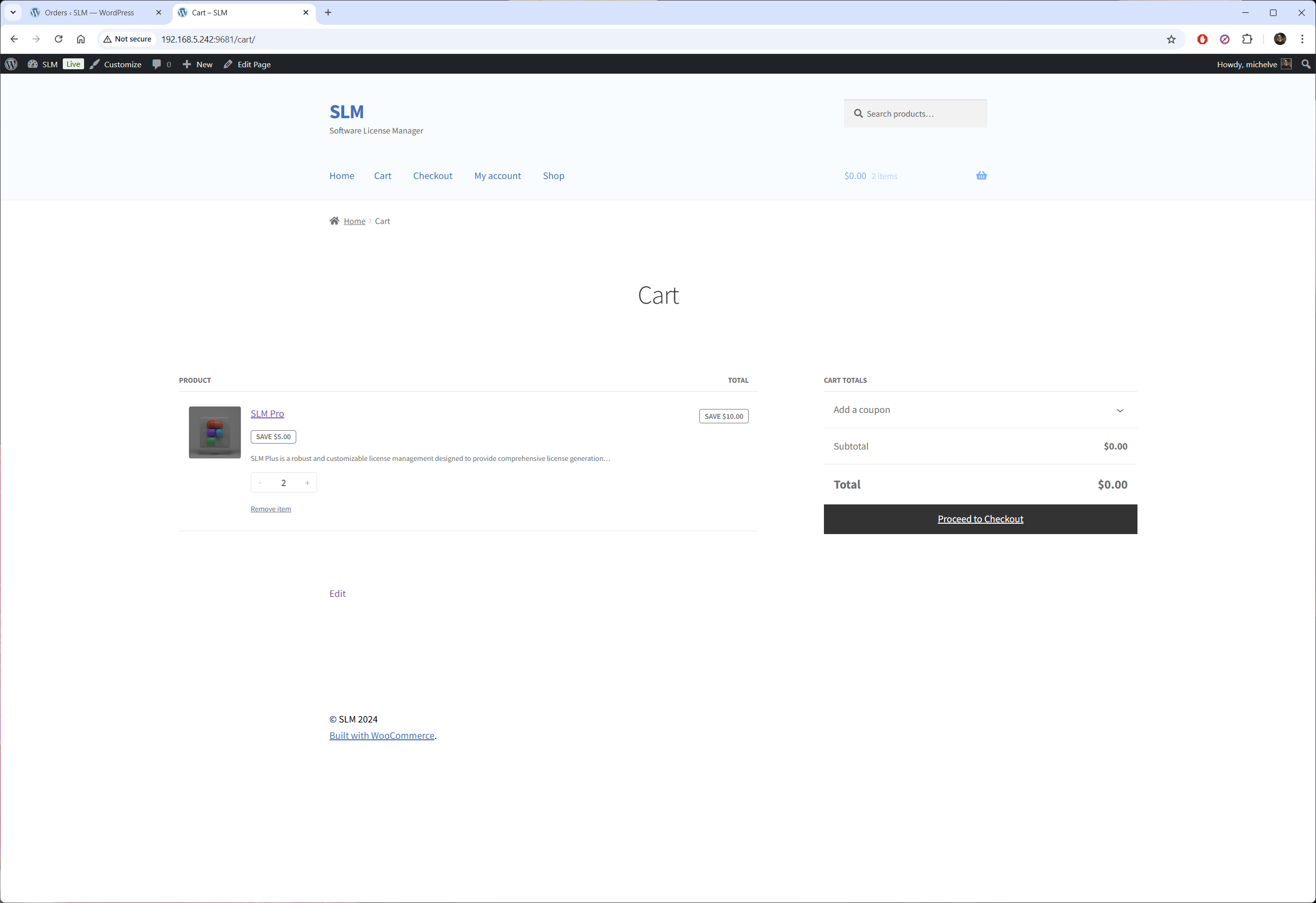
Task: Open the New content menu
Action: (x=198, y=65)
